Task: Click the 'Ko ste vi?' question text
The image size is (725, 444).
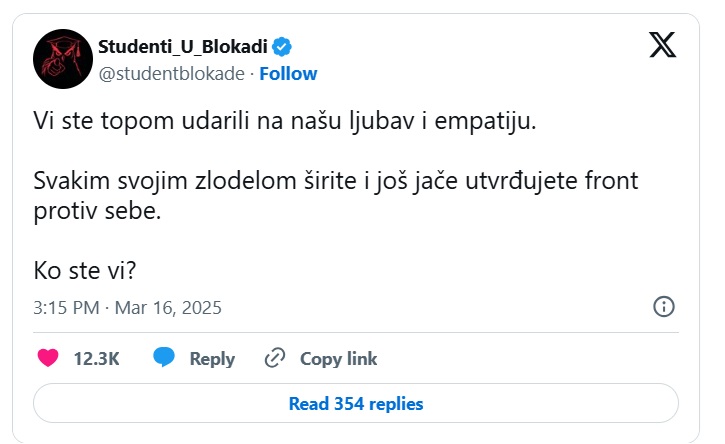Action: 85,271
